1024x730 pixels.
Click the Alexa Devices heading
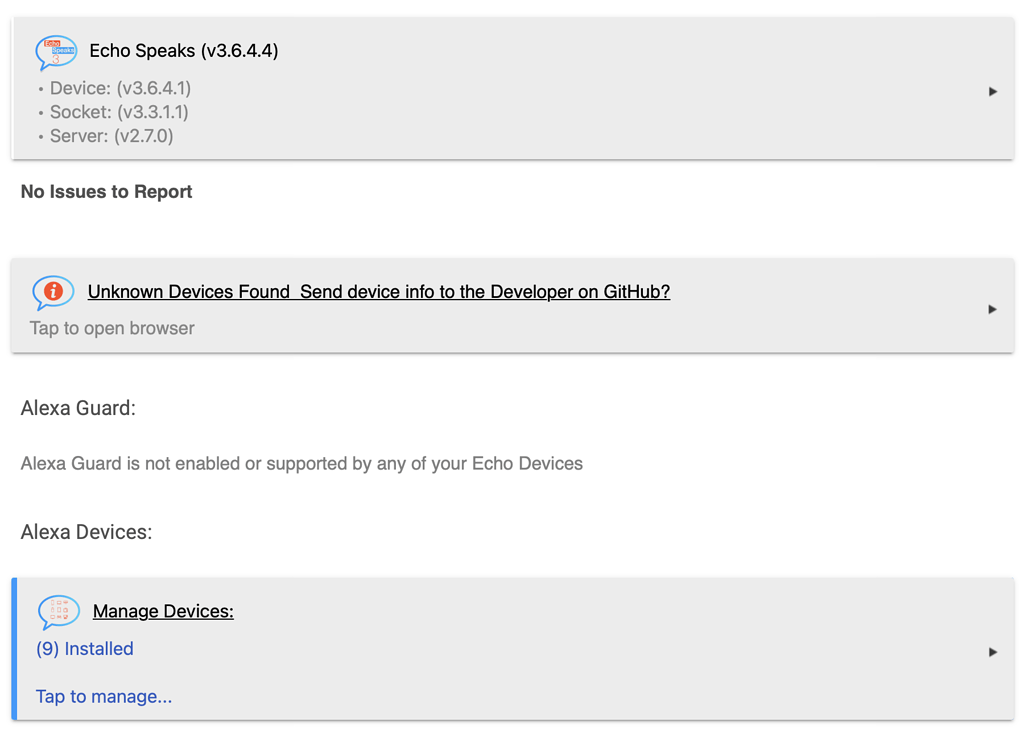(86, 532)
